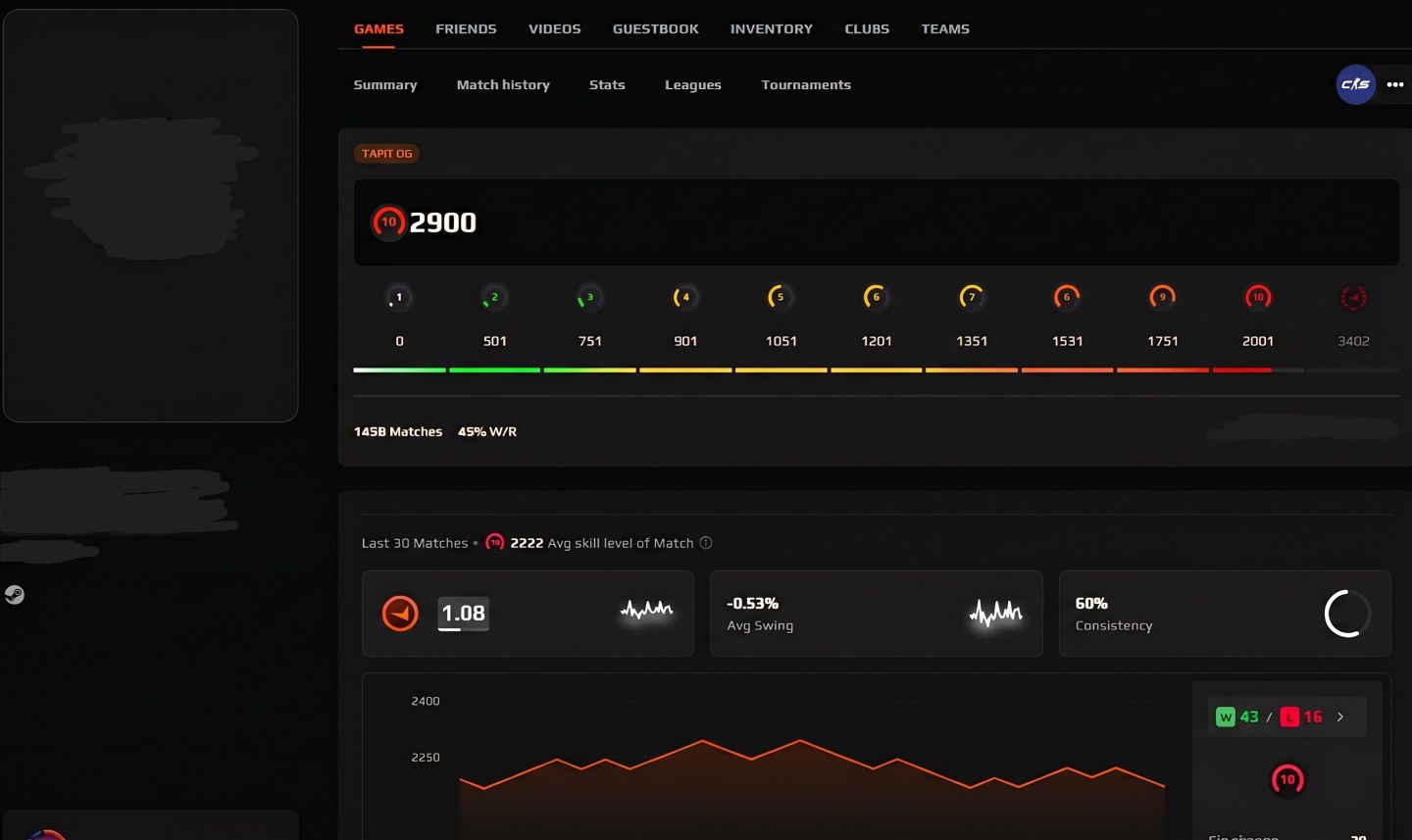Open Match history sub-tab
Image resolution: width=1412 pixels, height=840 pixels.
click(503, 85)
